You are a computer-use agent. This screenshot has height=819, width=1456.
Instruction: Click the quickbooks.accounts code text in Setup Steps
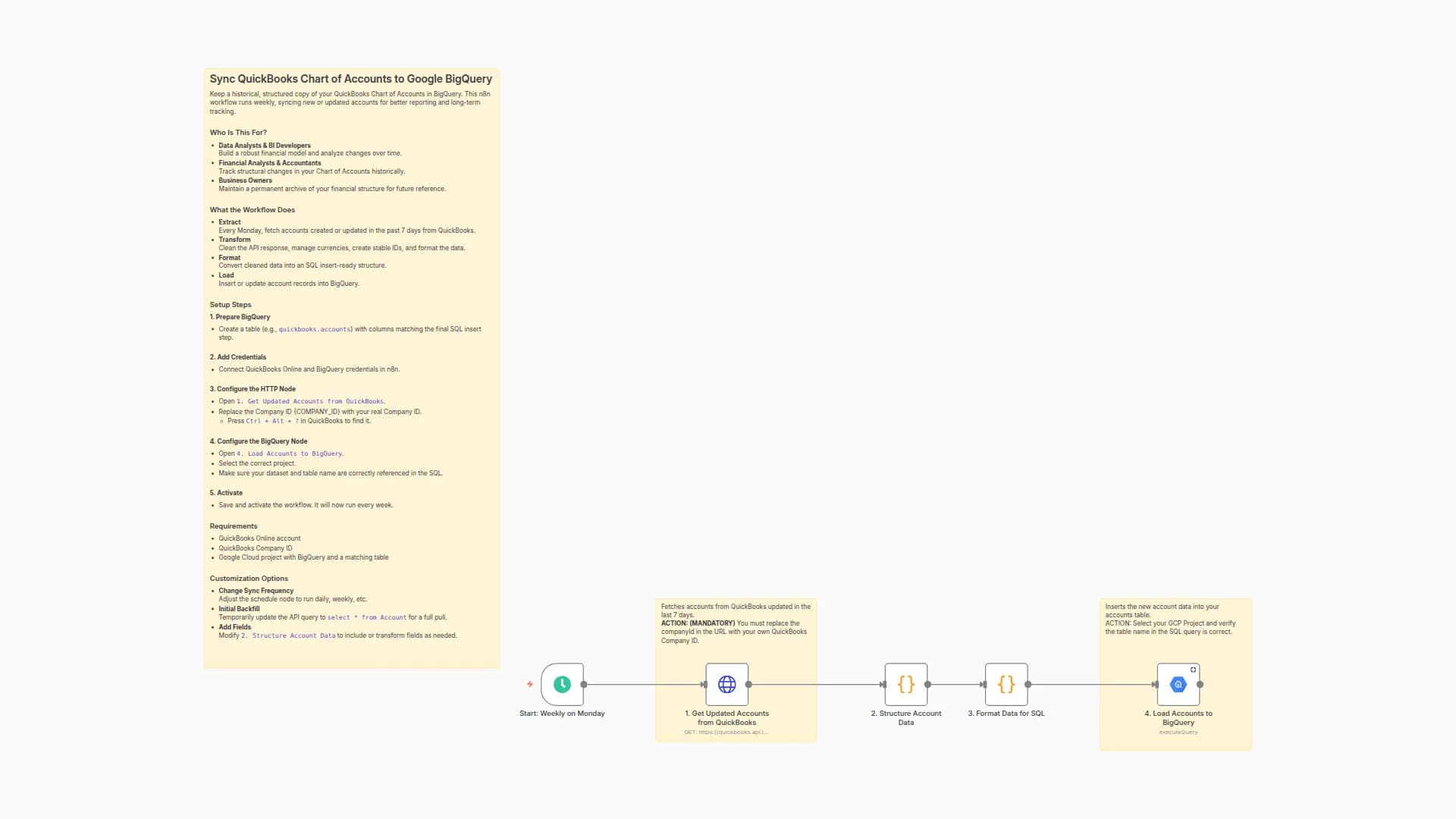tap(315, 329)
